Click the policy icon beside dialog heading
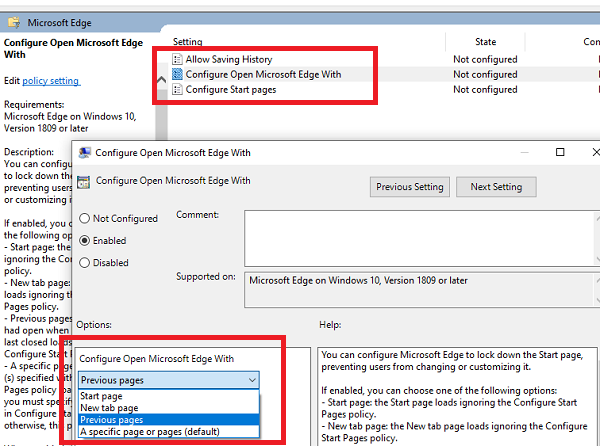 point(83,181)
